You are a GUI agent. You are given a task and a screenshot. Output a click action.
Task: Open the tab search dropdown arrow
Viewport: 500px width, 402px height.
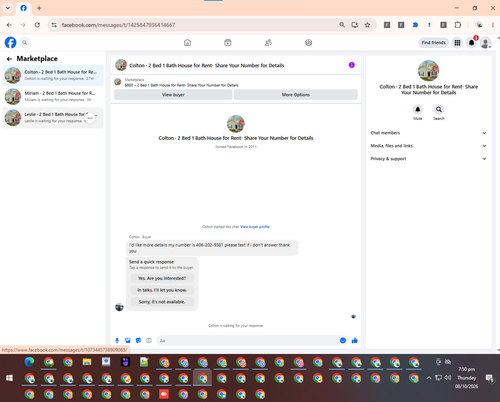[x=7, y=8]
